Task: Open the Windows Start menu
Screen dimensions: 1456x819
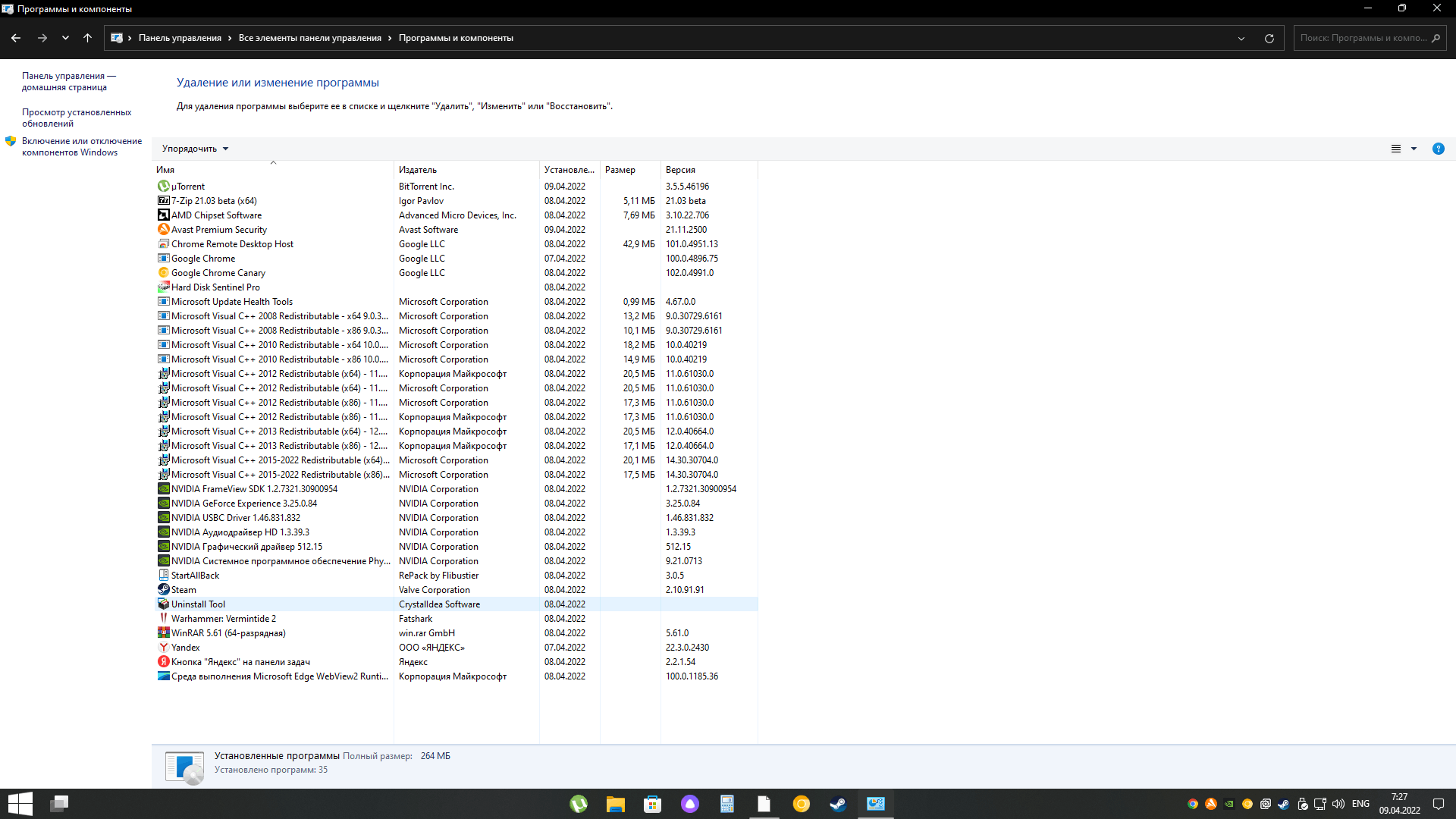Action: pyautogui.click(x=20, y=804)
